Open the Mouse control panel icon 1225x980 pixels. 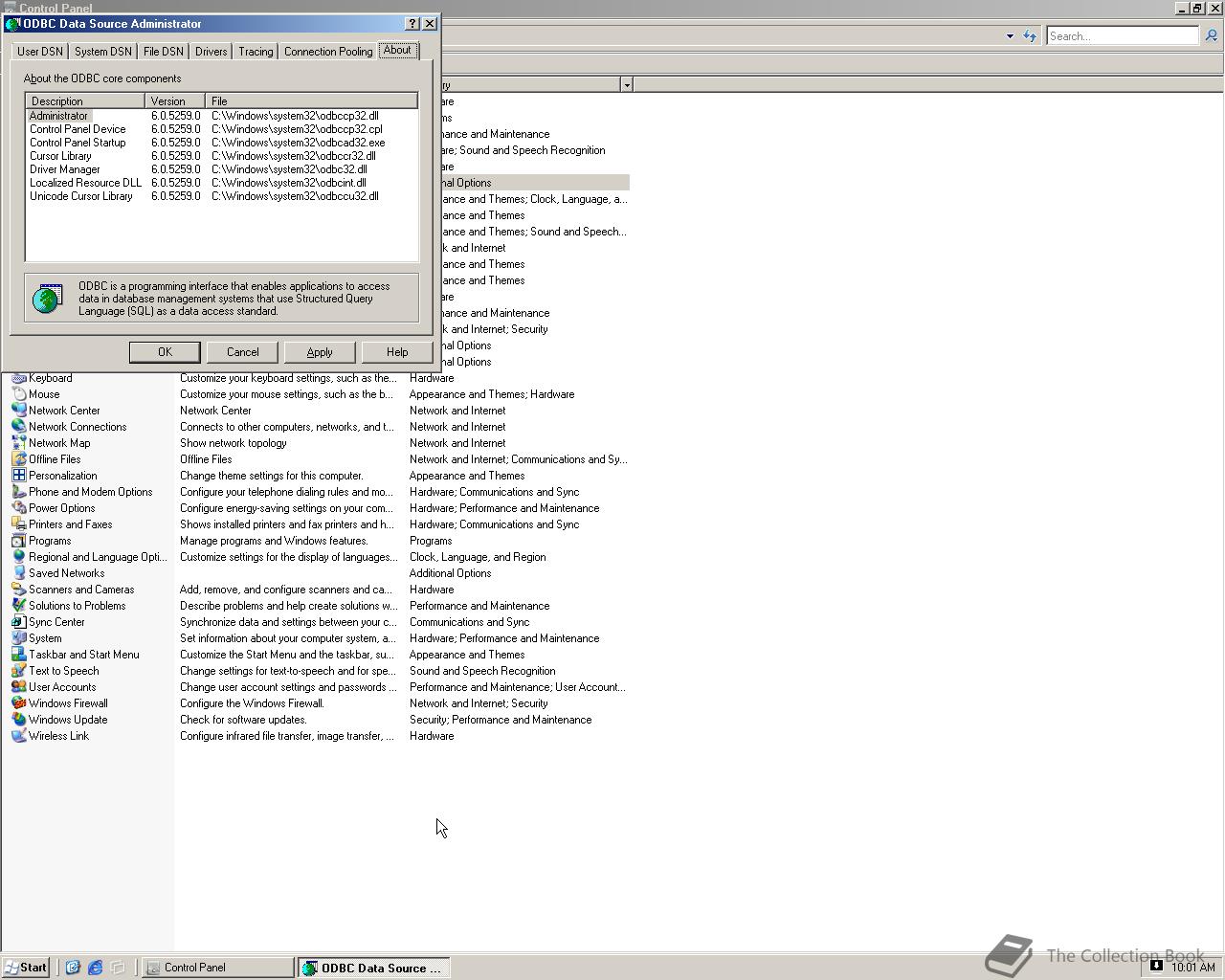coord(18,394)
